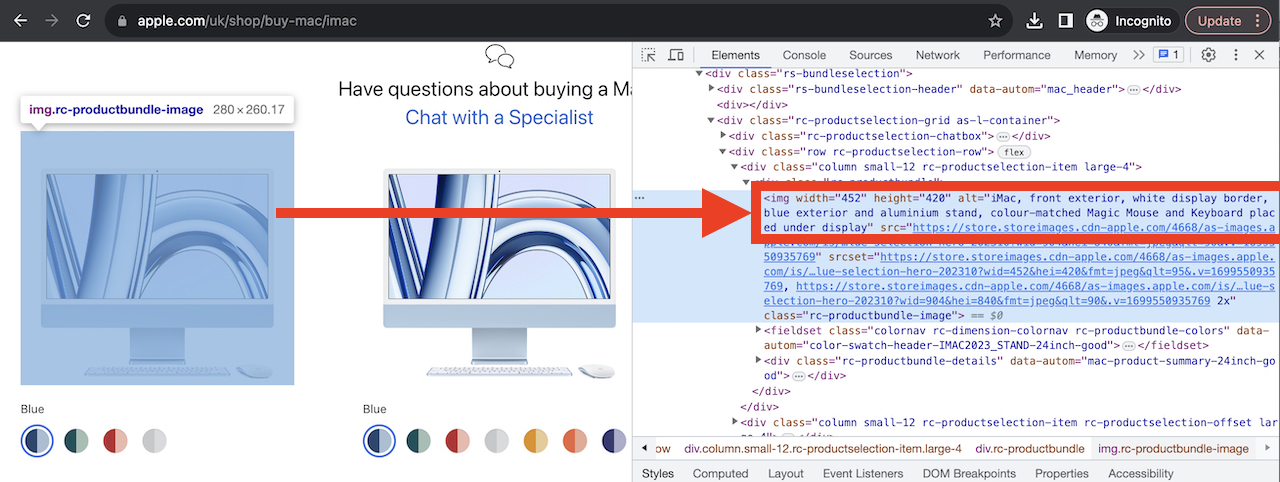
Task: Switch to the Computed pane tab
Action: [720, 473]
